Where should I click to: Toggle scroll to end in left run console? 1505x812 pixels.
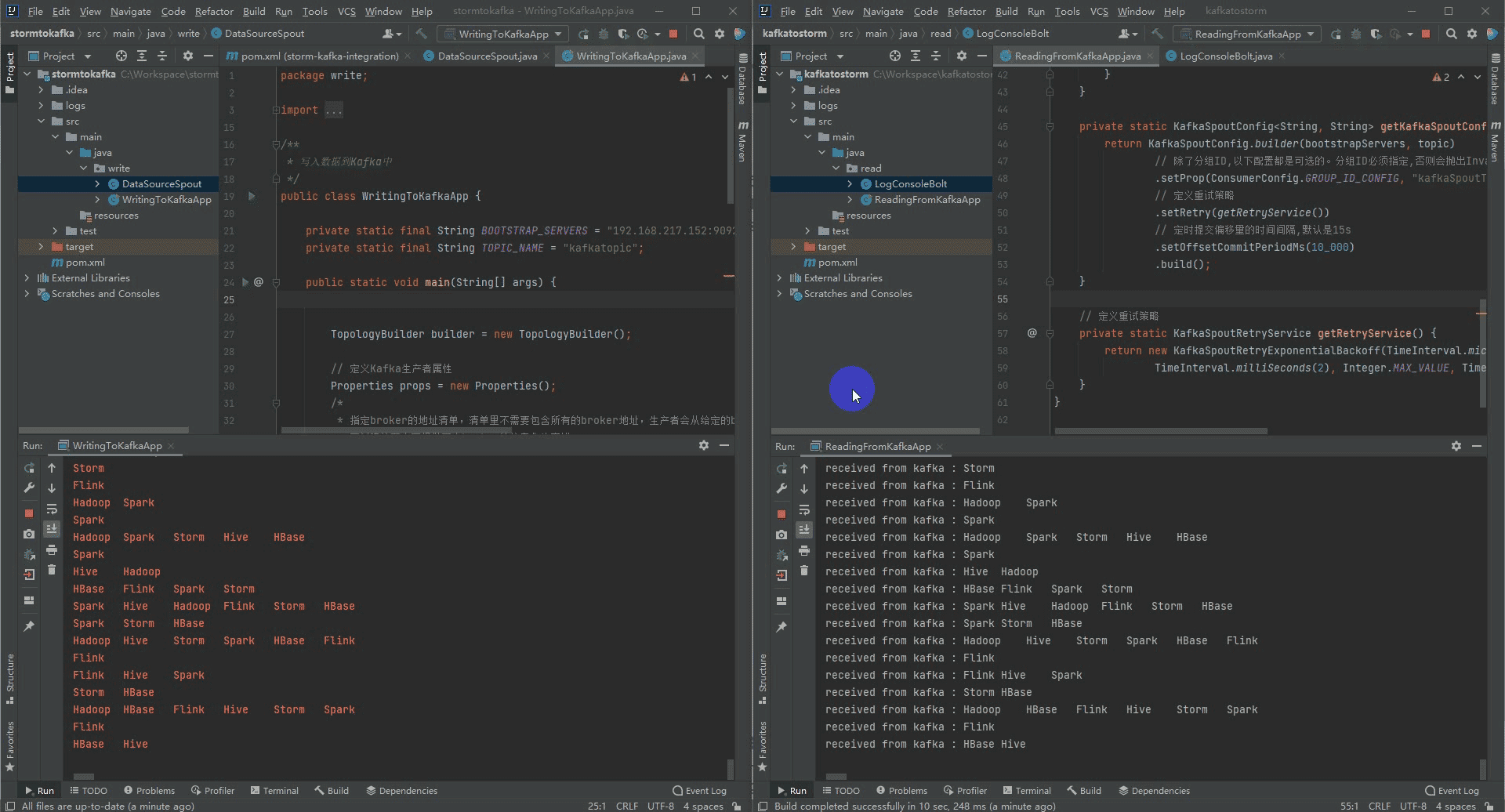(52, 529)
